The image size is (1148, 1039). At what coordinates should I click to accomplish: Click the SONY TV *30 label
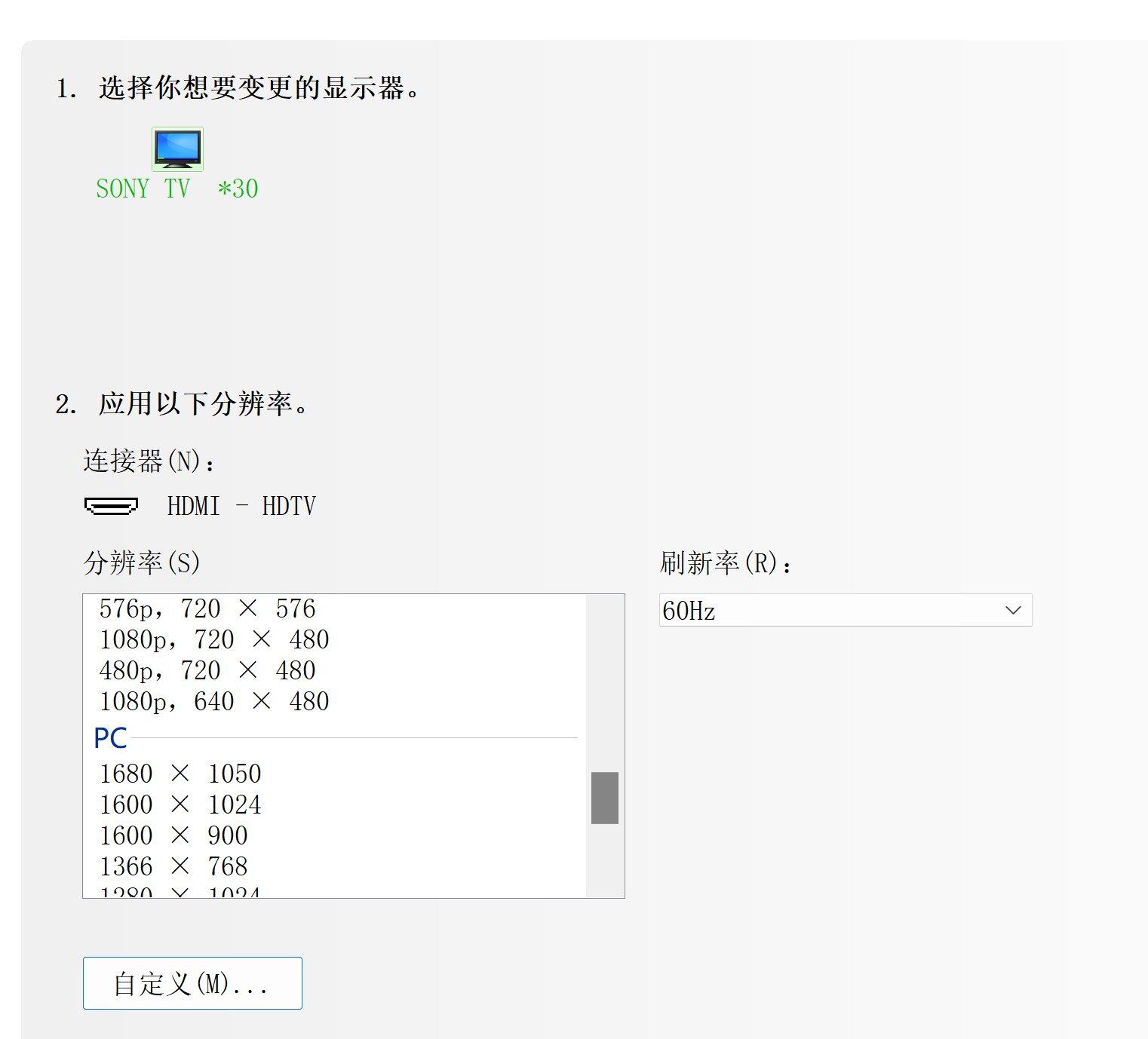pos(177,188)
